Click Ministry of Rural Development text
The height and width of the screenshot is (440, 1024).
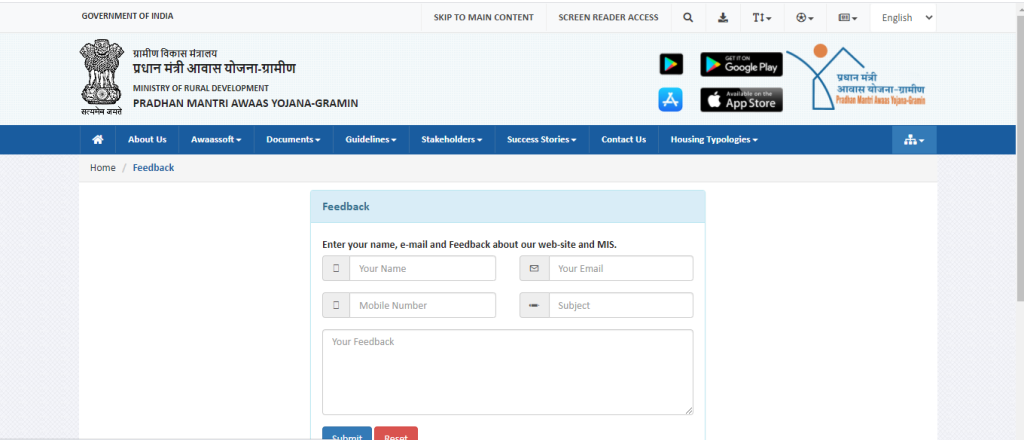200,88
